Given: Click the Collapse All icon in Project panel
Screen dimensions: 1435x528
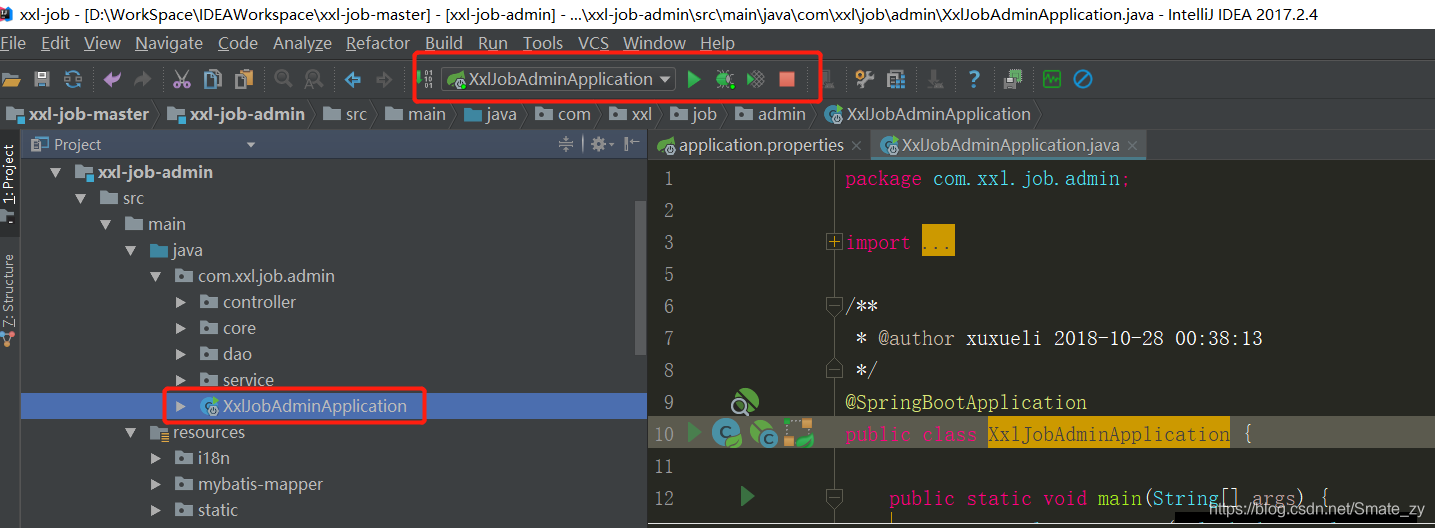Looking at the screenshot, I should (x=566, y=145).
